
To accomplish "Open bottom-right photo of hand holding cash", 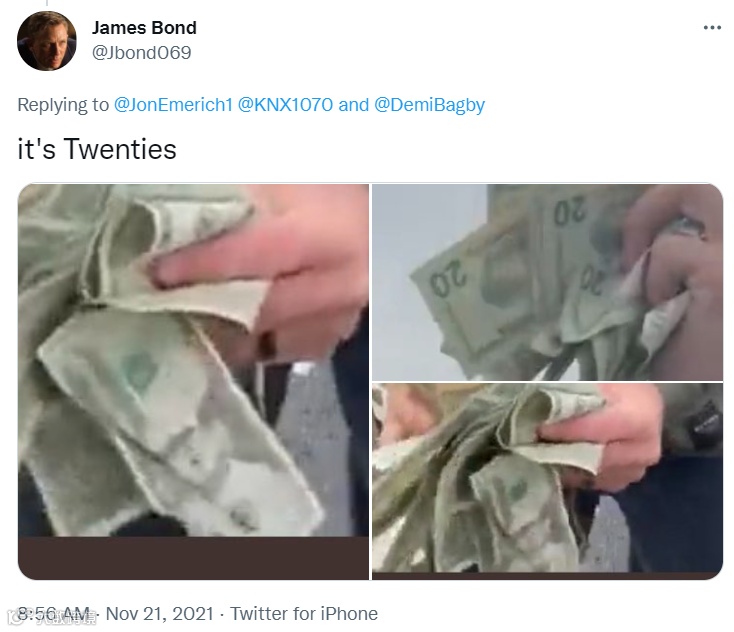I will pos(547,481).
